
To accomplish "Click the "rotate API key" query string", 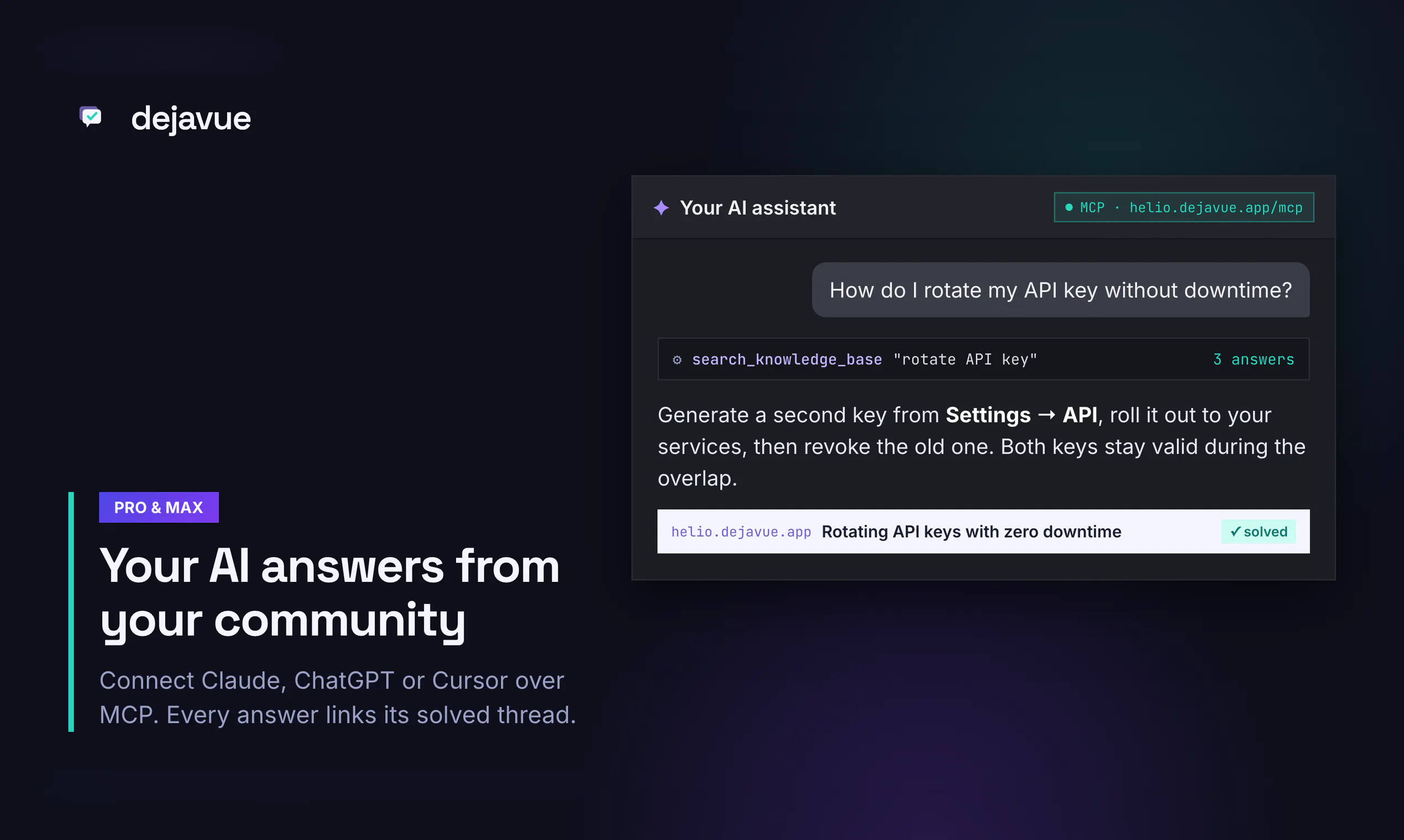I will click(x=965, y=359).
